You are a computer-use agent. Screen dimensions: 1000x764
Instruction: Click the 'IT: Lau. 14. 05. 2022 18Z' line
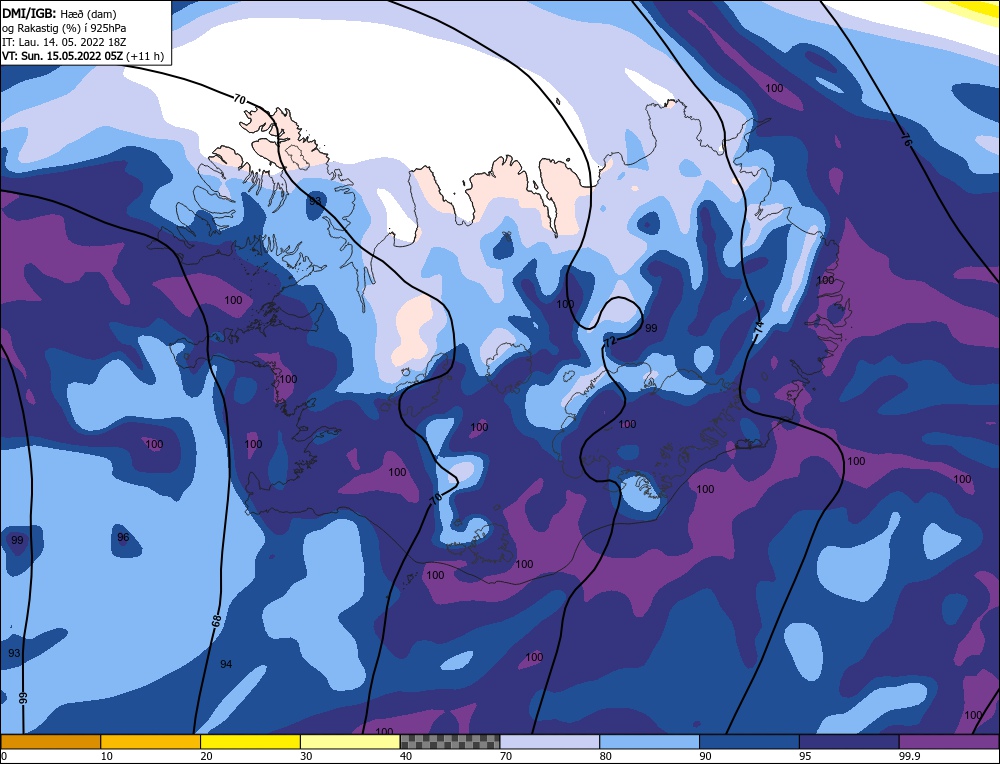coord(64,42)
